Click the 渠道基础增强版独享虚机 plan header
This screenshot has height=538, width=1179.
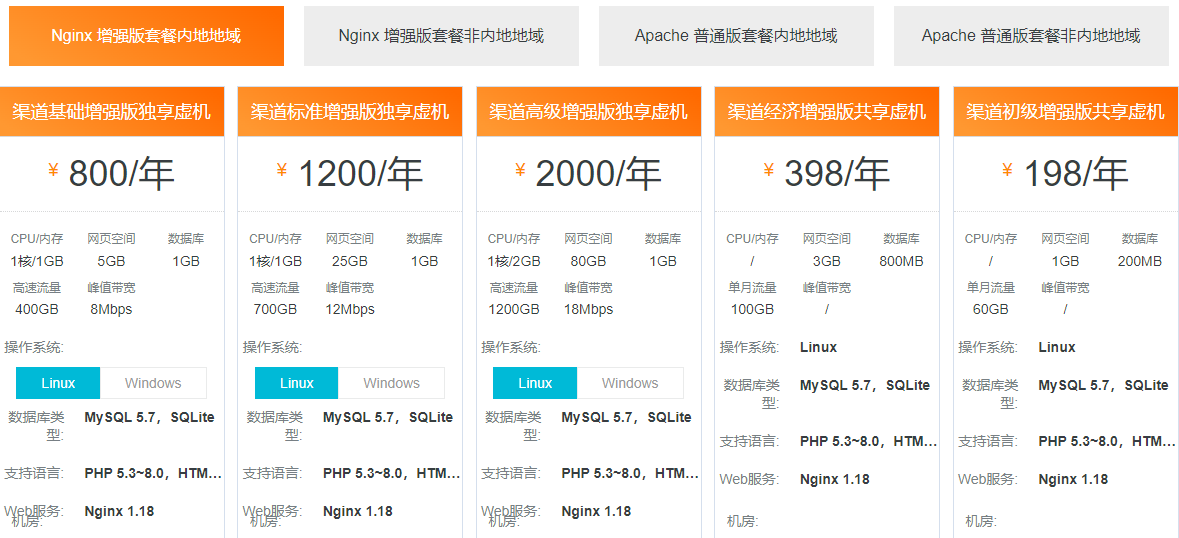tap(112, 111)
